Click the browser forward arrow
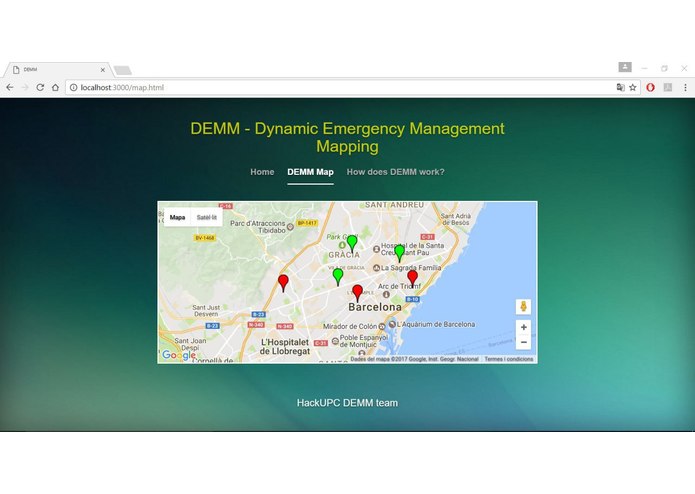The height and width of the screenshot is (494, 695). point(25,88)
